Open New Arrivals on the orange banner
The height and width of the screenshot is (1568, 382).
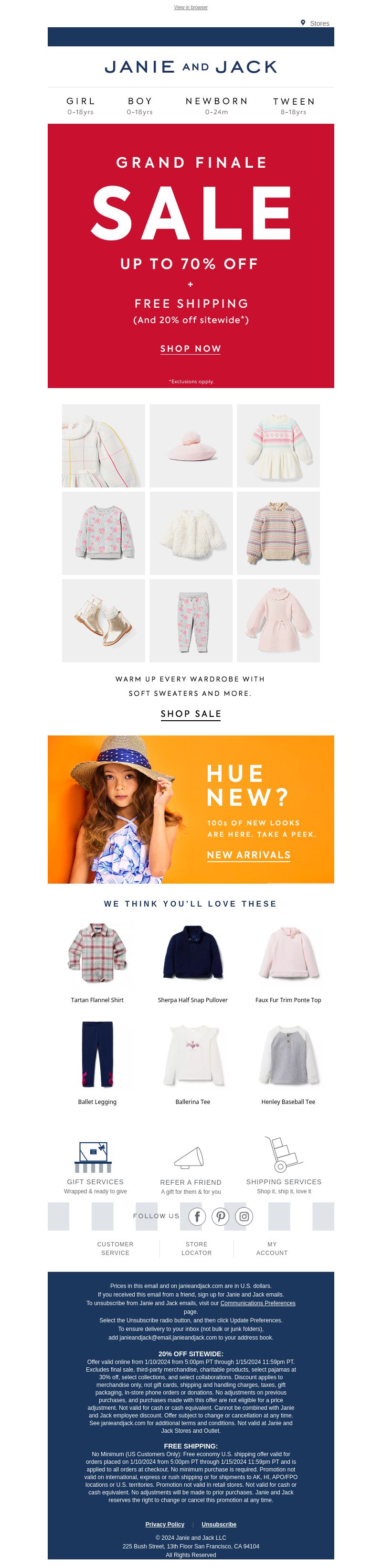(x=248, y=855)
